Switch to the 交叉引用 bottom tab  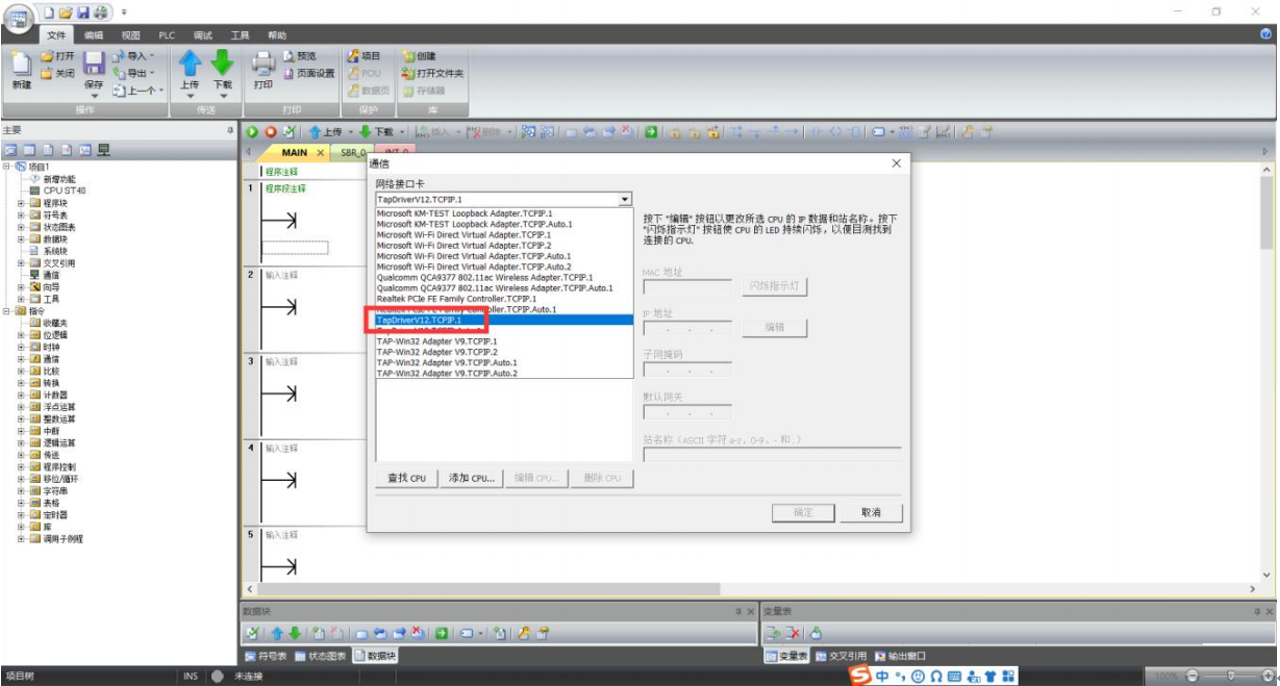pos(842,656)
